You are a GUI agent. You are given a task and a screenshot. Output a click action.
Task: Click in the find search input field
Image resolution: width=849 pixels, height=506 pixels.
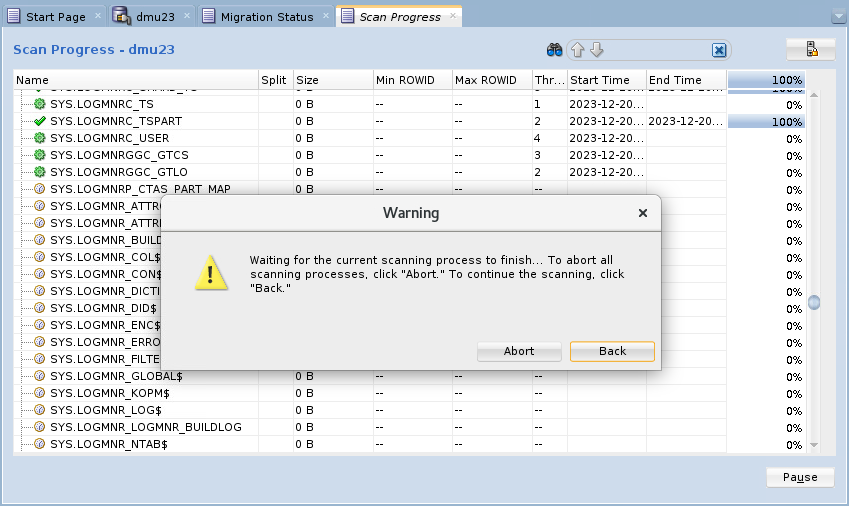658,50
